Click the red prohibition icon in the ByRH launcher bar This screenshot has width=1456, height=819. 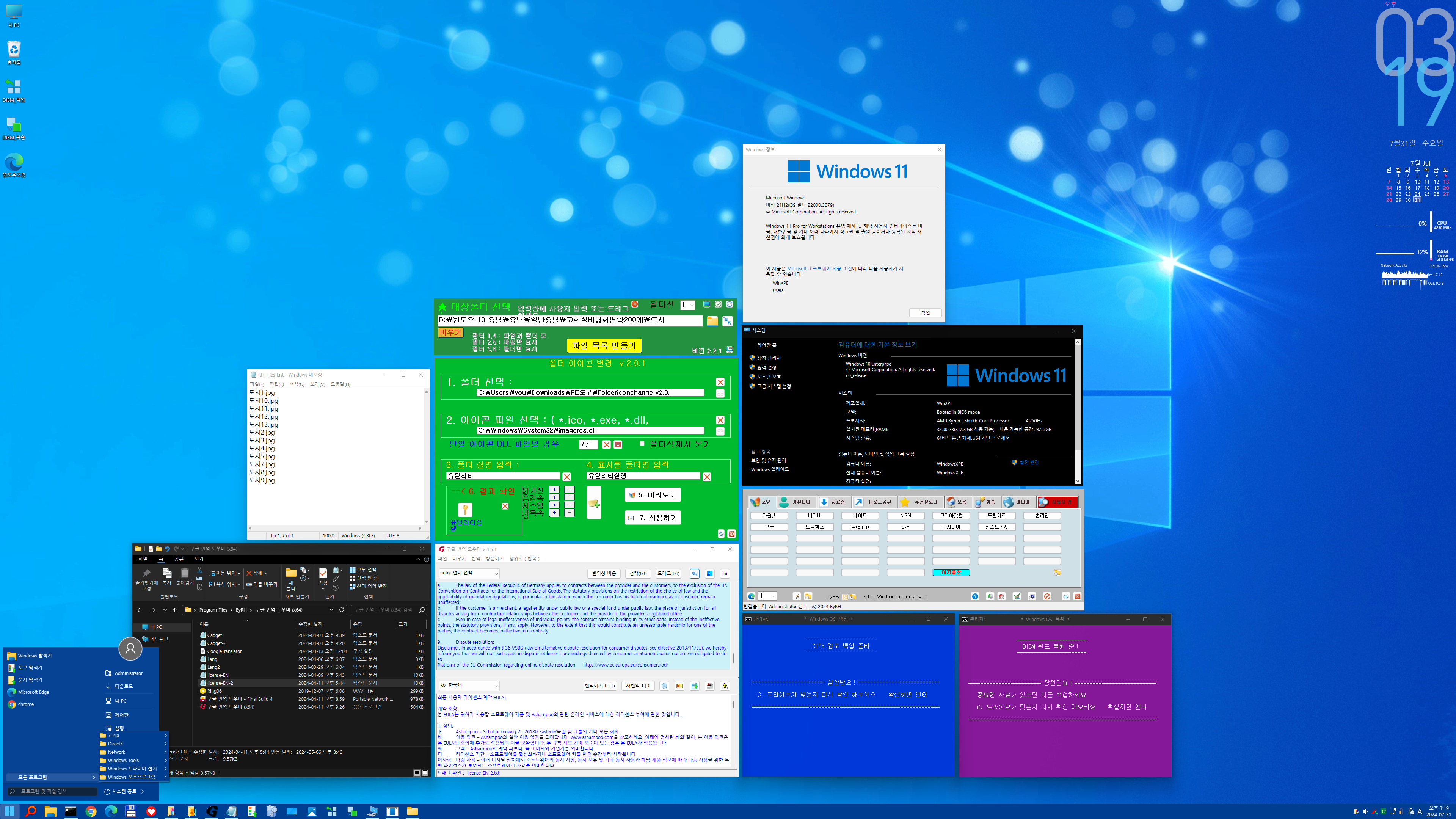(1047, 596)
